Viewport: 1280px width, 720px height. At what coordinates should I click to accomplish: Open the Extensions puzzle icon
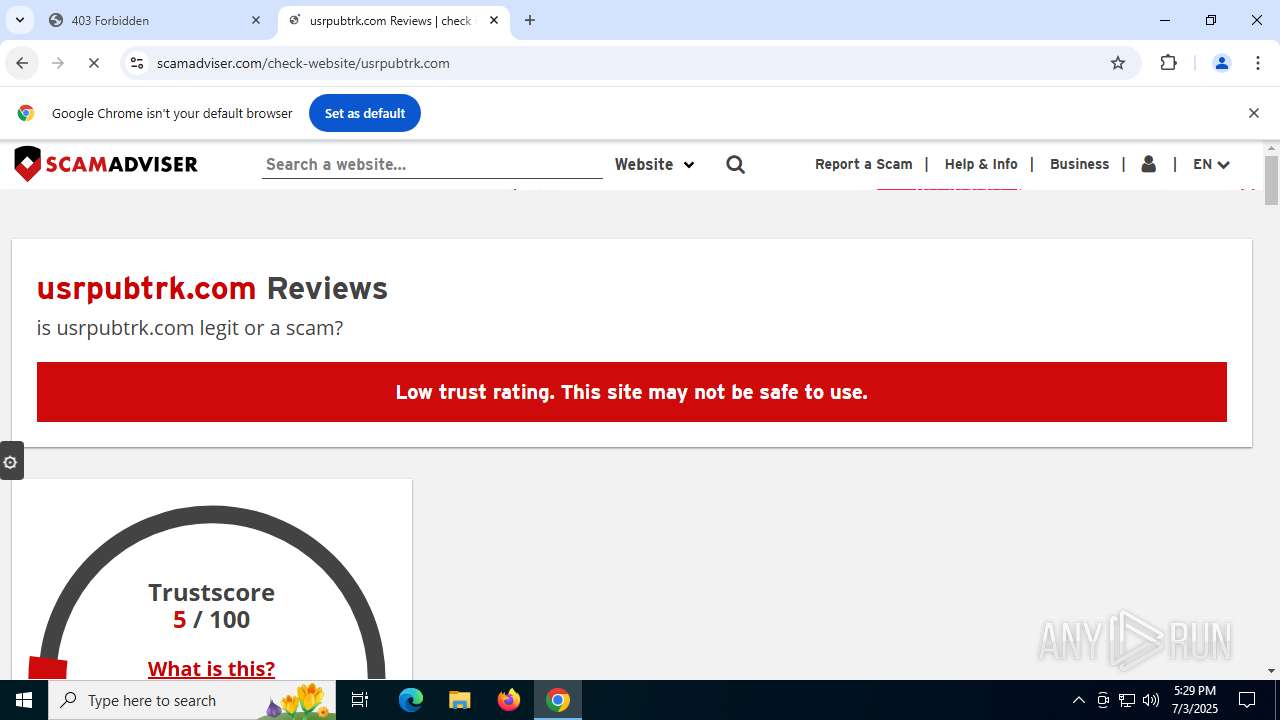[1169, 63]
